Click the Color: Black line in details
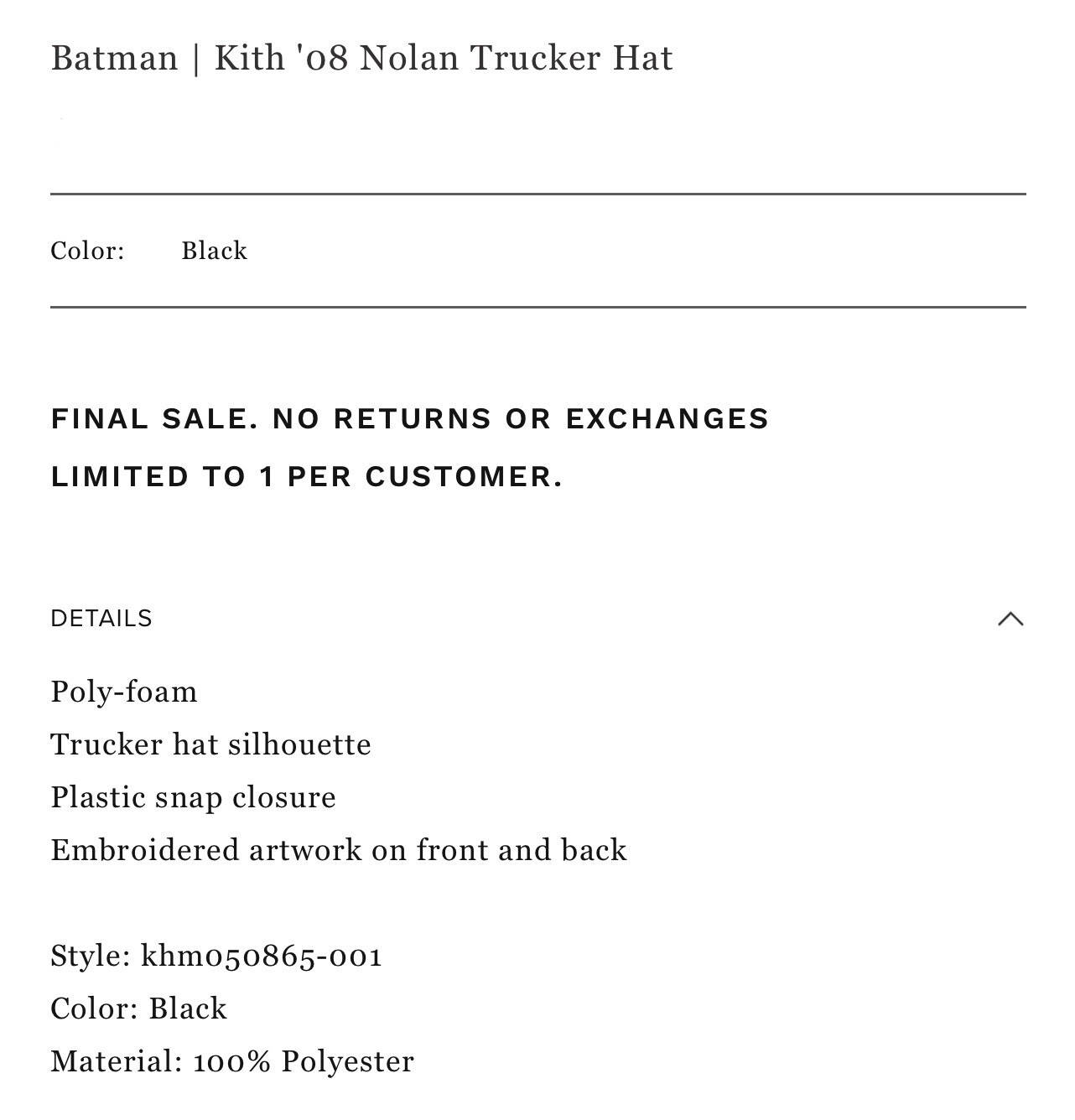 click(x=138, y=1009)
